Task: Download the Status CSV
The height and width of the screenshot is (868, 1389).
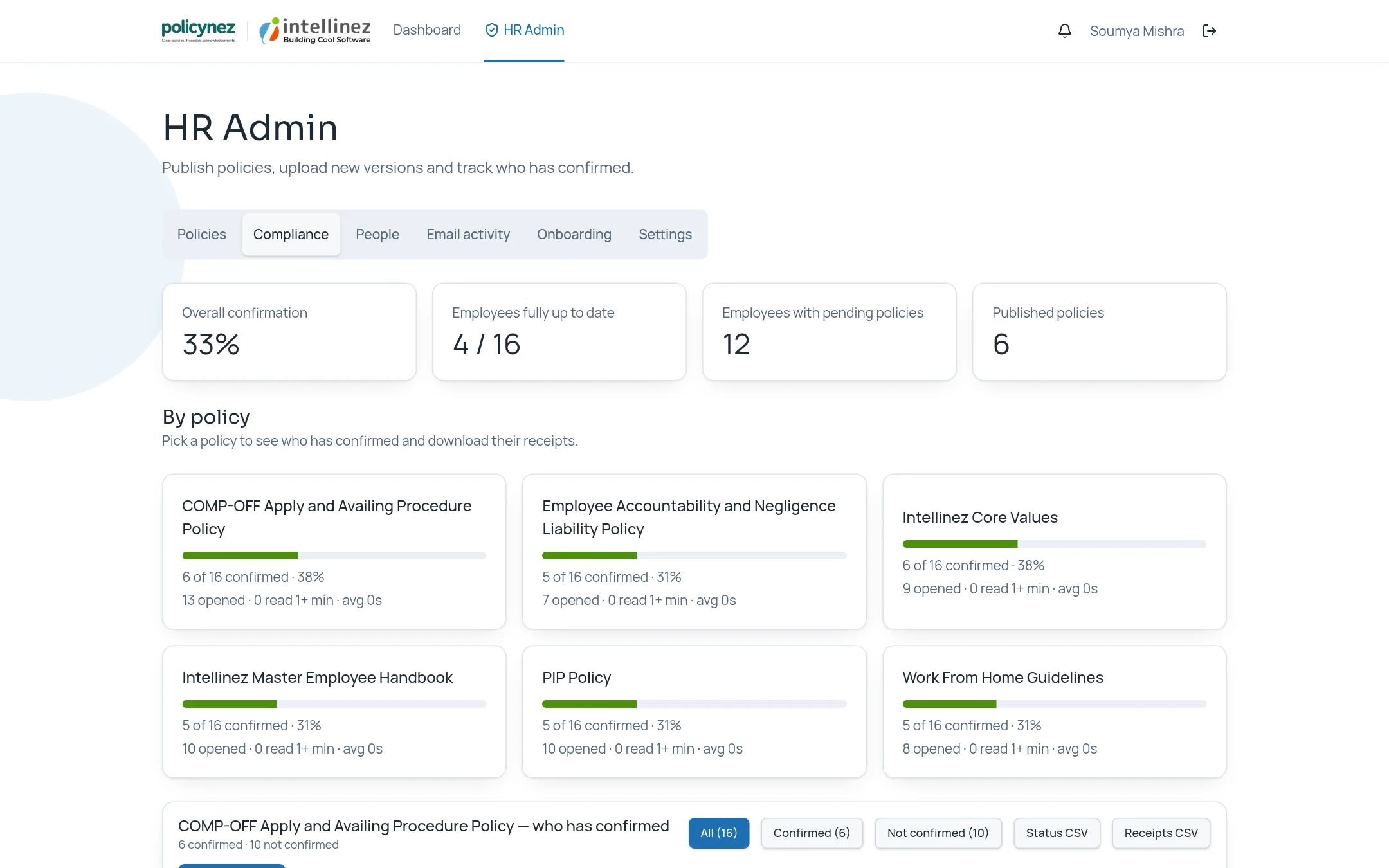Action: click(1057, 833)
